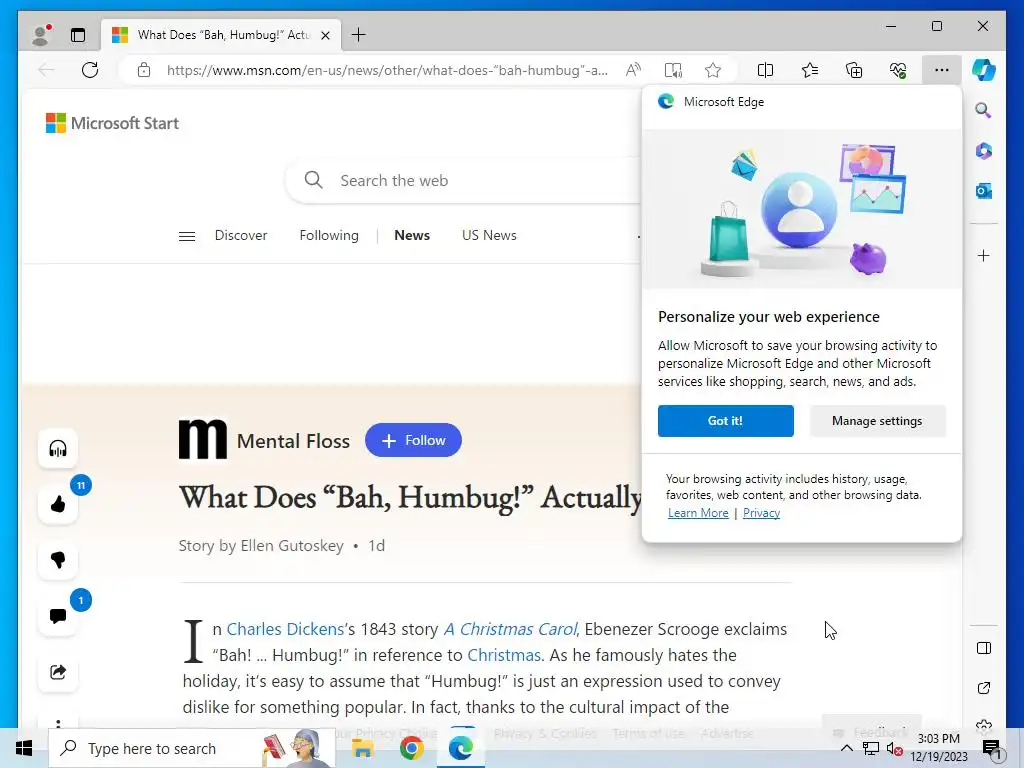Open Collections icon

coord(854,70)
